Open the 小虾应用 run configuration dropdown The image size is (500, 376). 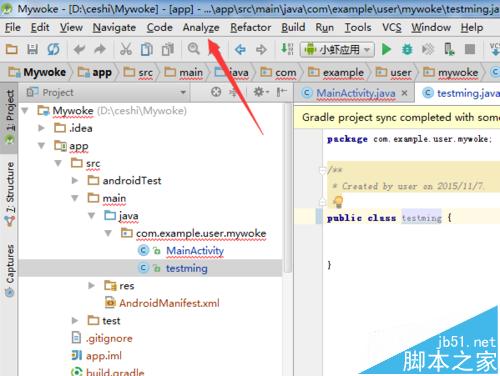click(337, 50)
